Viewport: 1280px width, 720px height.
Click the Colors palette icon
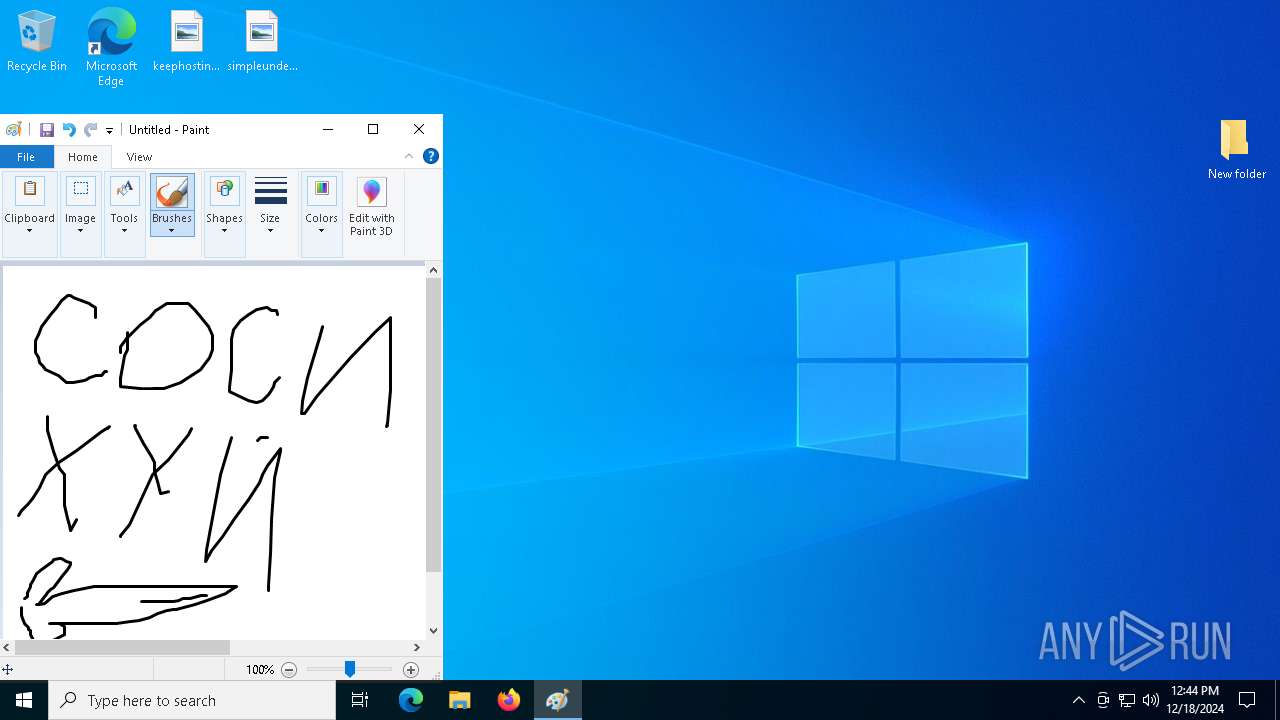click(x=321, y=190)
